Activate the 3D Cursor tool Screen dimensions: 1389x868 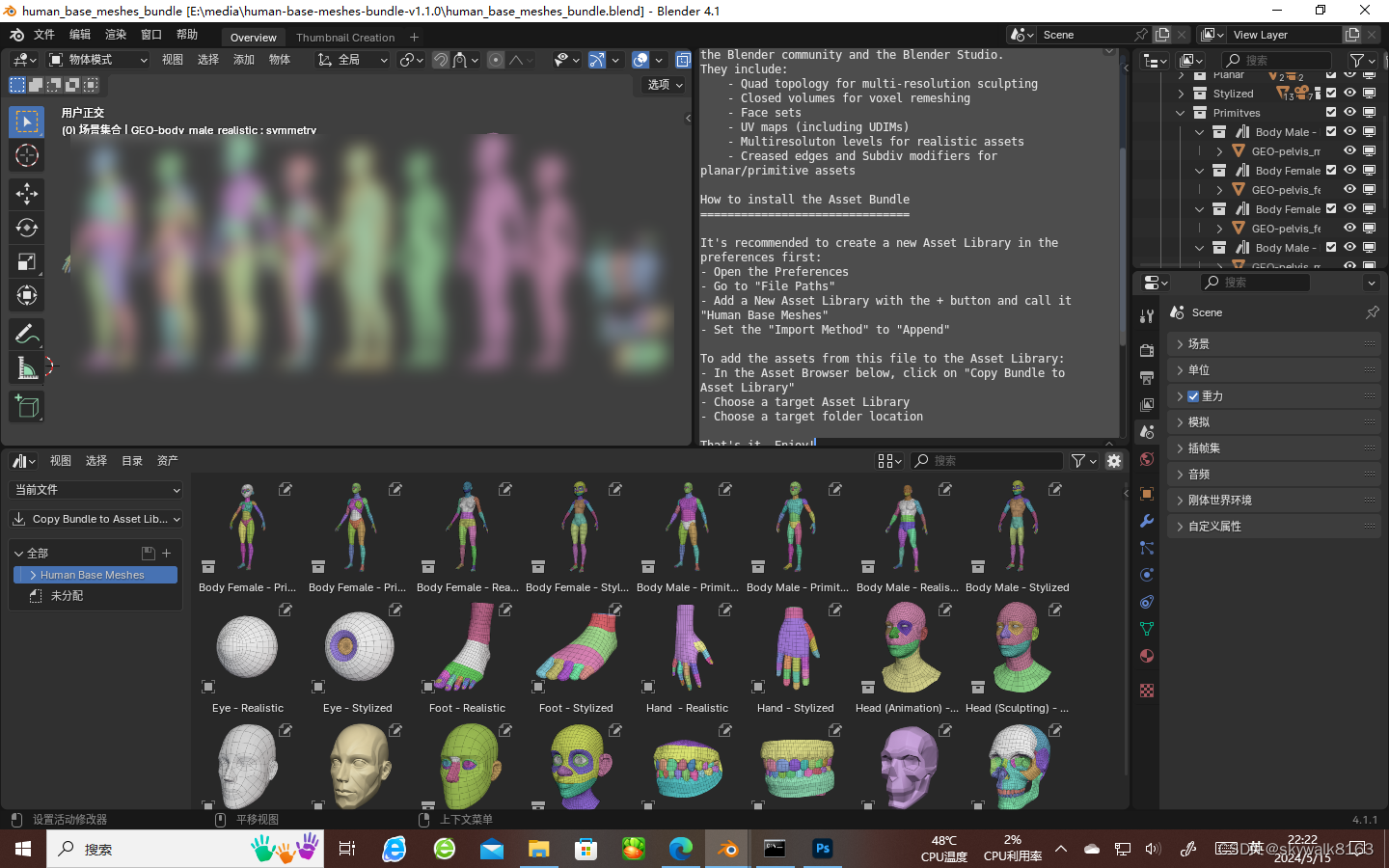pos(27,155)
